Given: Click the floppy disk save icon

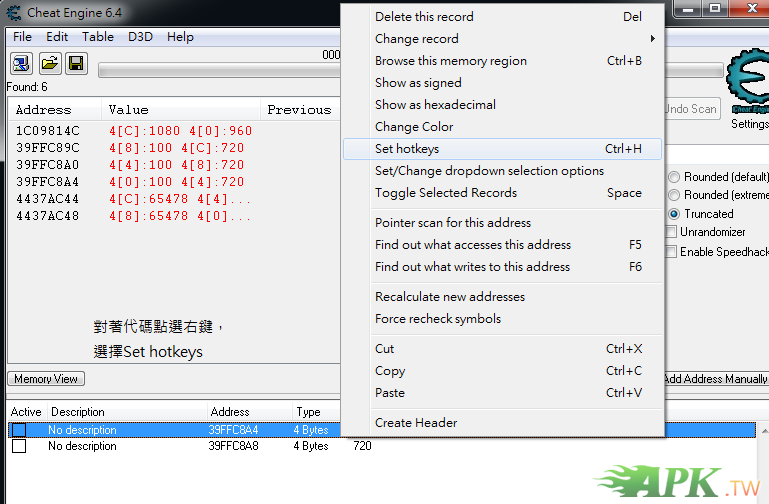Looking at the screenshot, I should (x=76, y=64).
